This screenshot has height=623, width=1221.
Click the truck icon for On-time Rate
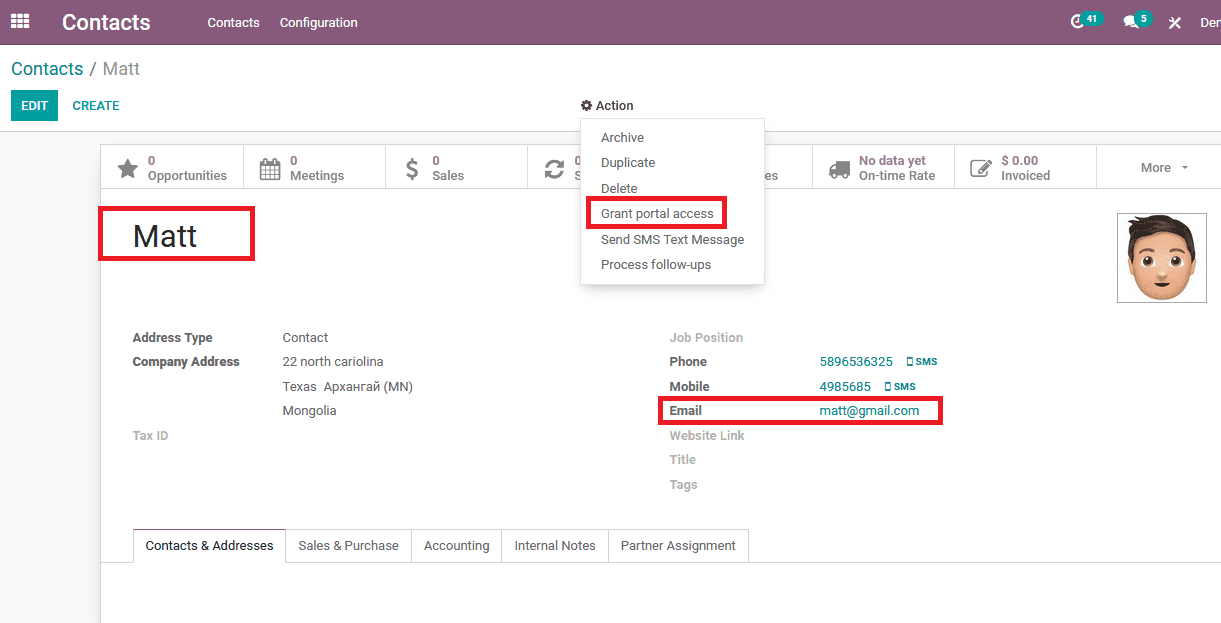839,168
